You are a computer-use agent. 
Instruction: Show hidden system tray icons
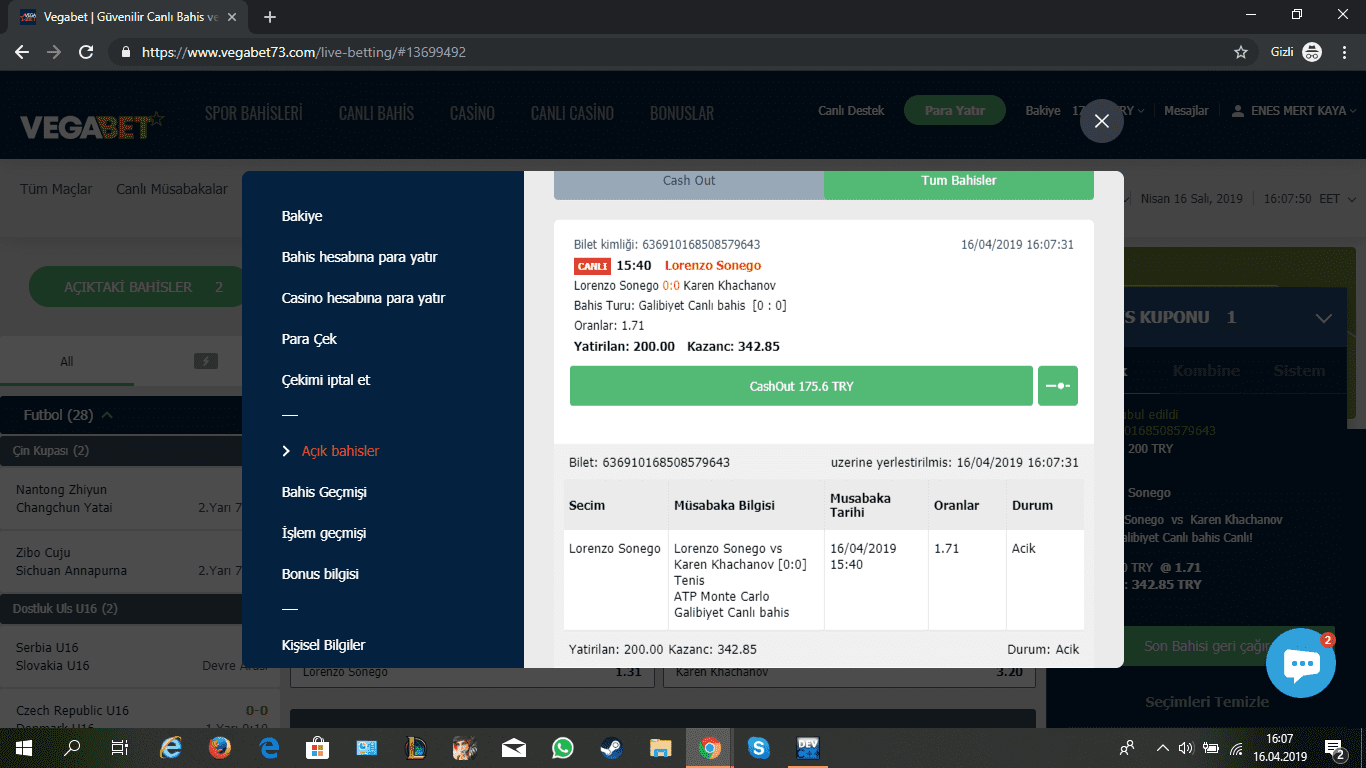[1162, 747]
